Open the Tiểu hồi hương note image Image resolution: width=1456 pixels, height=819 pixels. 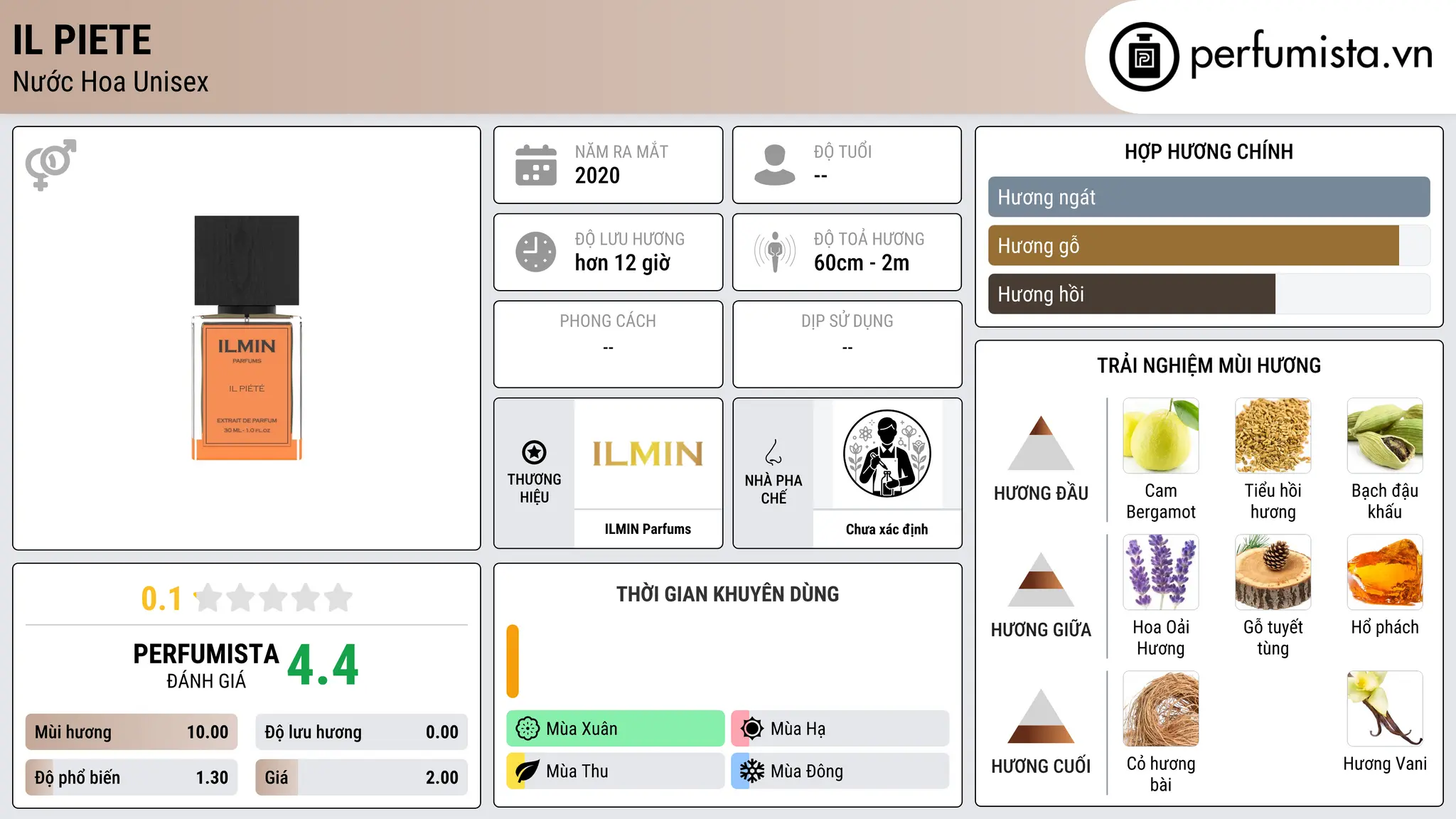[x=1273, y=436]
